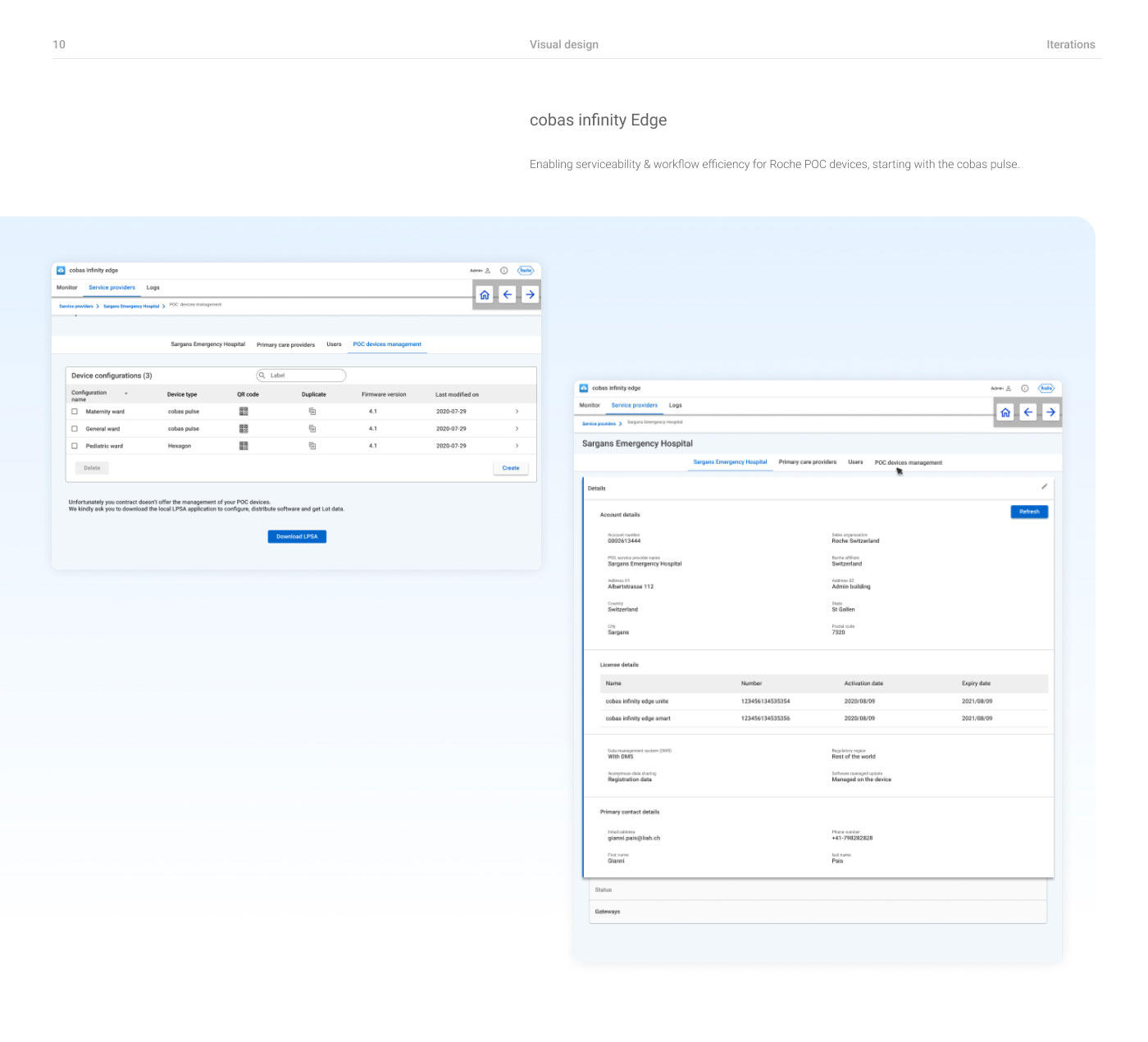Duplicate the General ward configuration
This screenshot has height=1042, width=1148.
pyautogui.click(x=312, y=429)
